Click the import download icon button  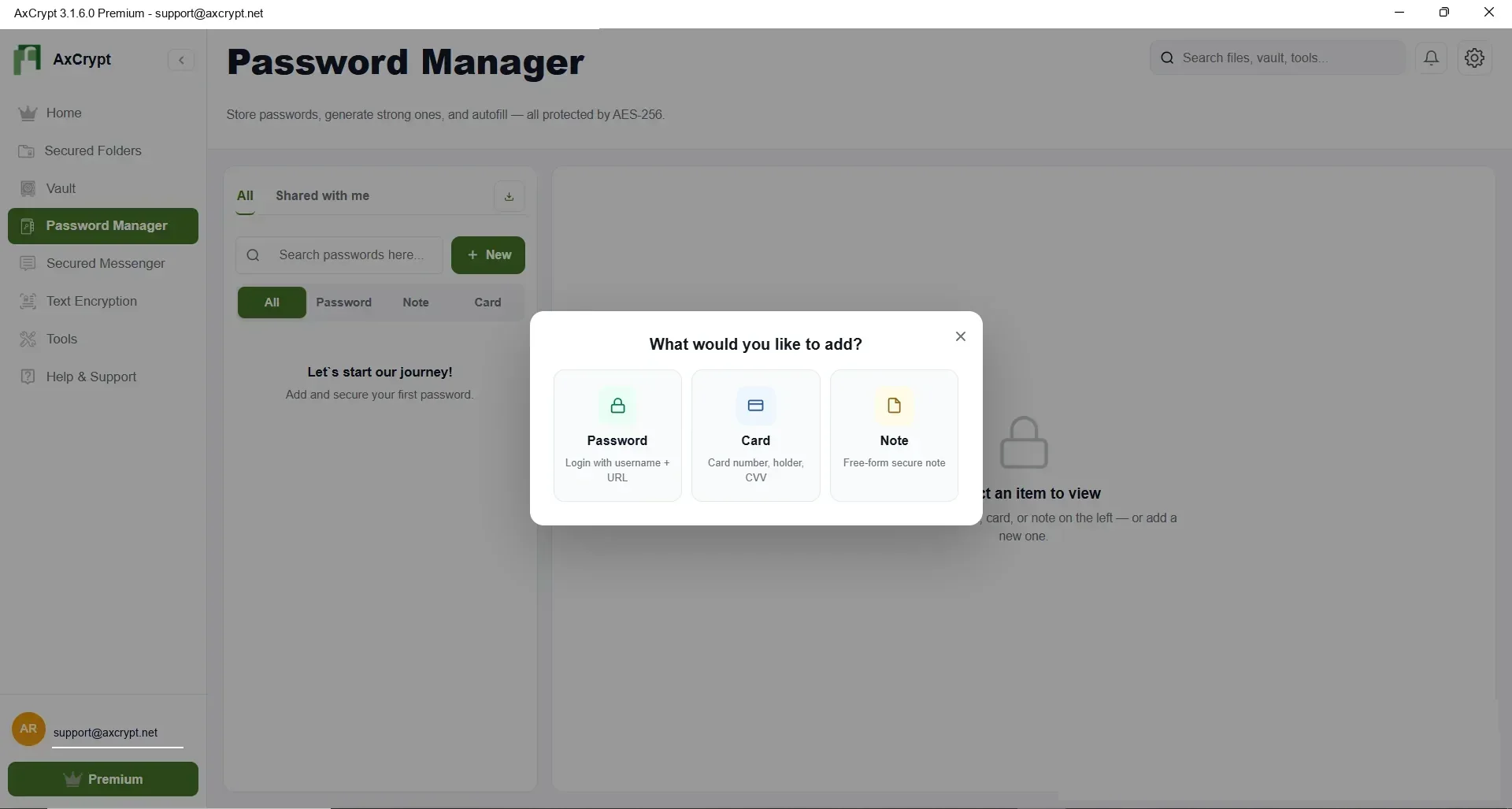pyautogui.click(x=510, y=197)
